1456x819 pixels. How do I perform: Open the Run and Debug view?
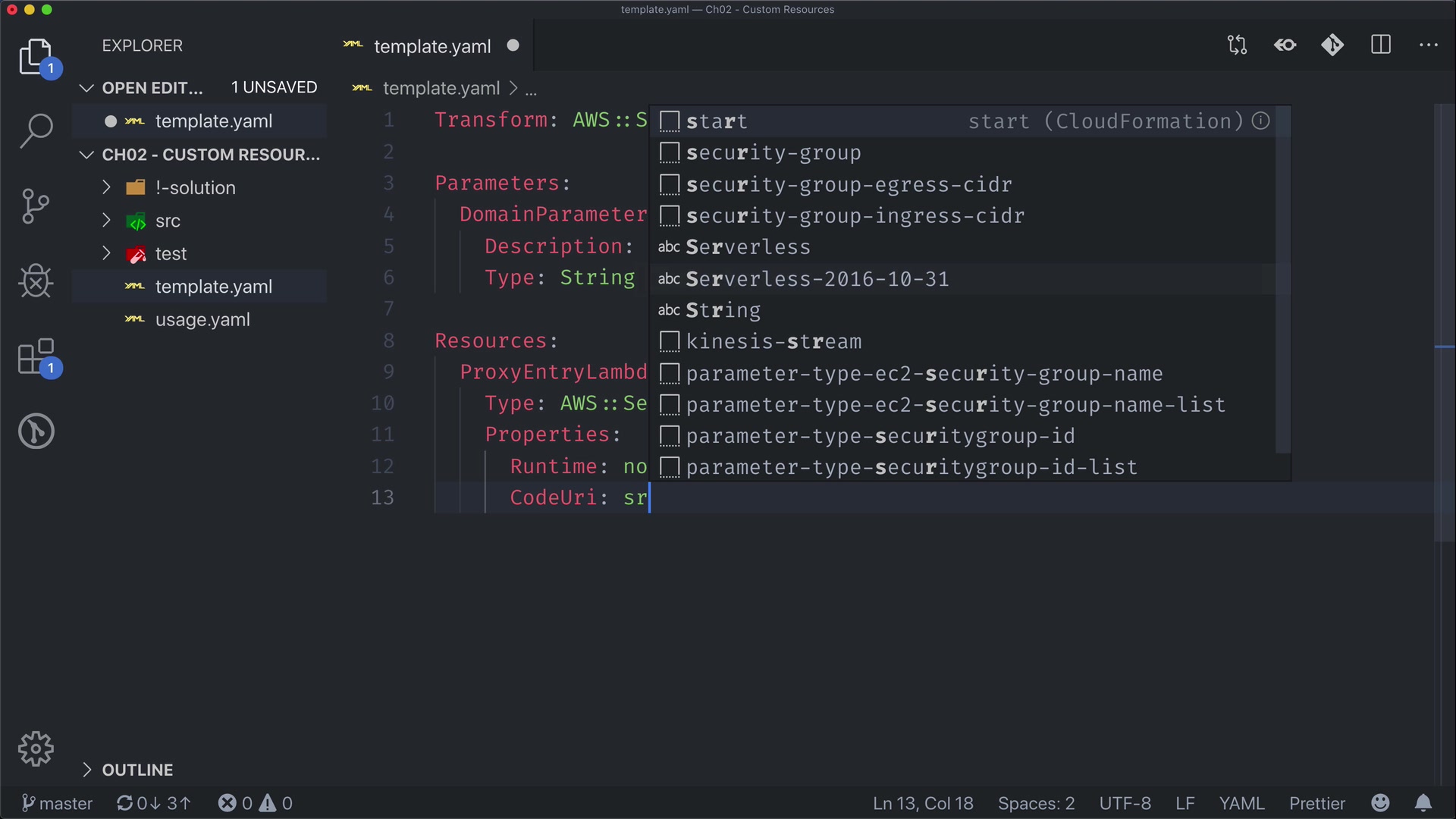coord(36,281)
